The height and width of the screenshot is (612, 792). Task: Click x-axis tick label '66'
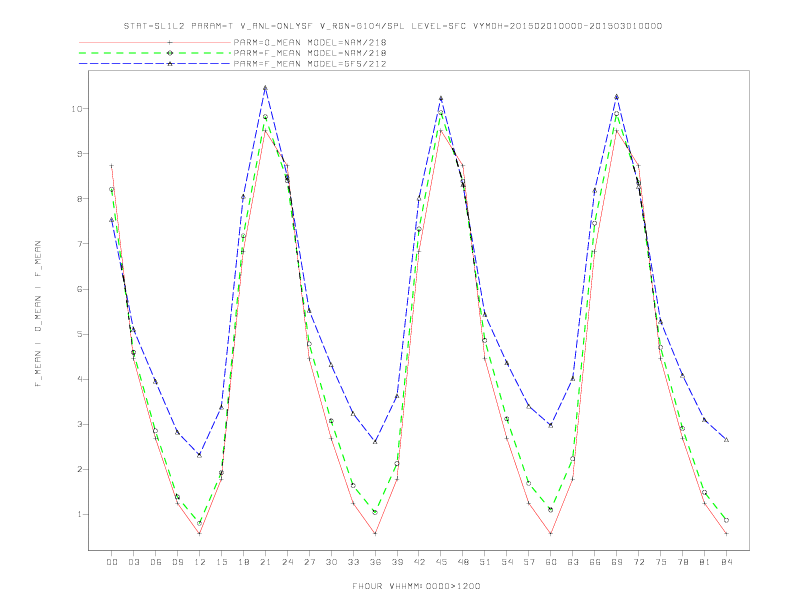[x=595, y=562]
